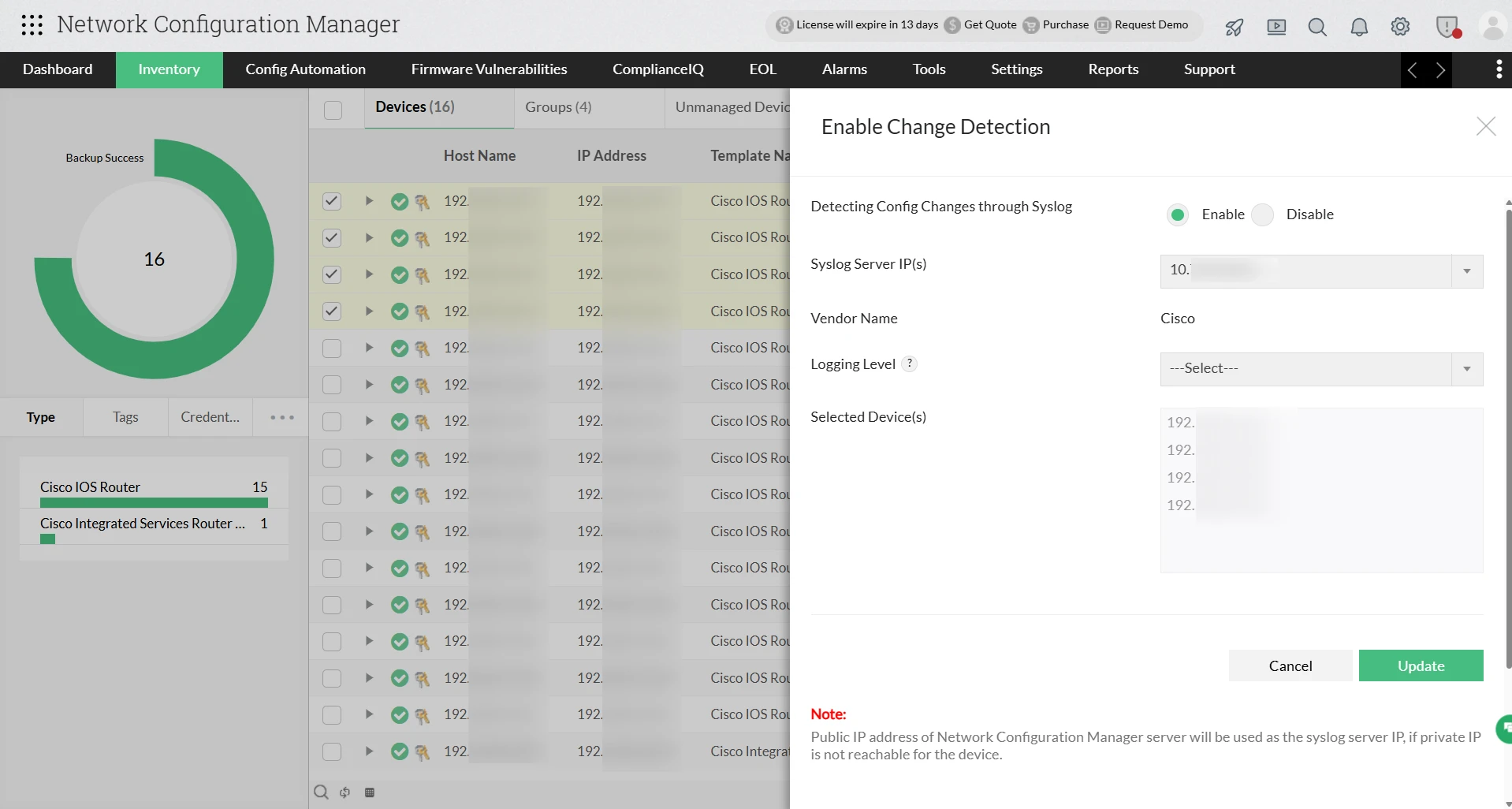The height and width of the screenshot is (809, 1512).
Task: Open the Syslog Server IP(s) dropdown
Action: [1466, 270]
